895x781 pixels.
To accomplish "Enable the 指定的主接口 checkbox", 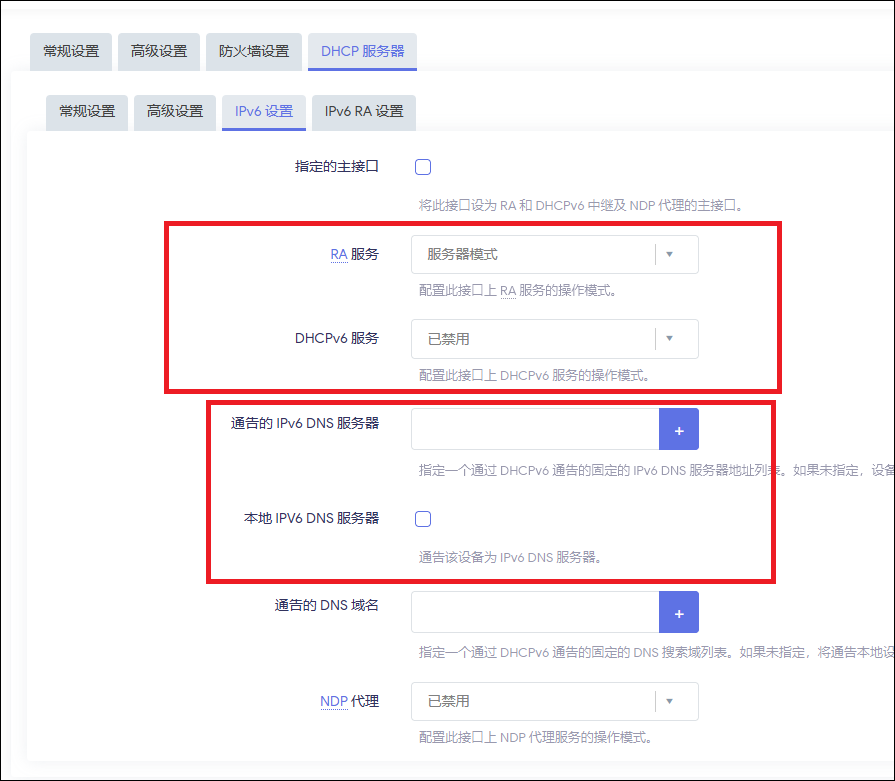I will pyautogui.click(x=423, y=167).
